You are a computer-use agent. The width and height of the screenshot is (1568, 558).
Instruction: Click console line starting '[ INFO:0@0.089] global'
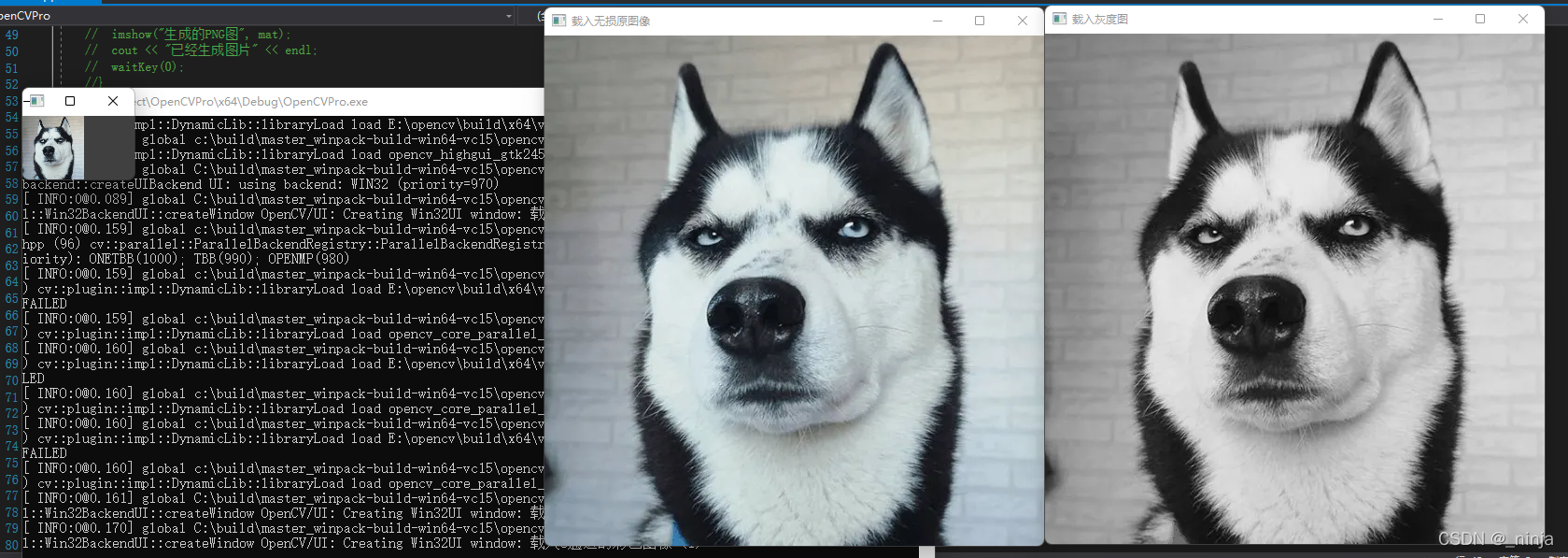click(283, 199)
